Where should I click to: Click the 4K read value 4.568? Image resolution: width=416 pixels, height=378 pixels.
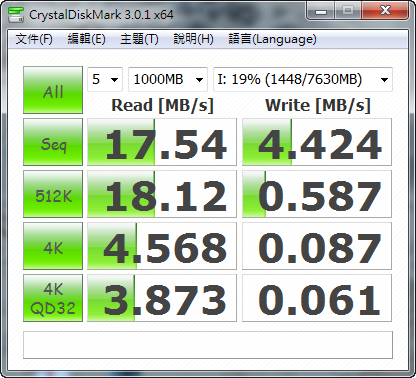tap(162, 246)
